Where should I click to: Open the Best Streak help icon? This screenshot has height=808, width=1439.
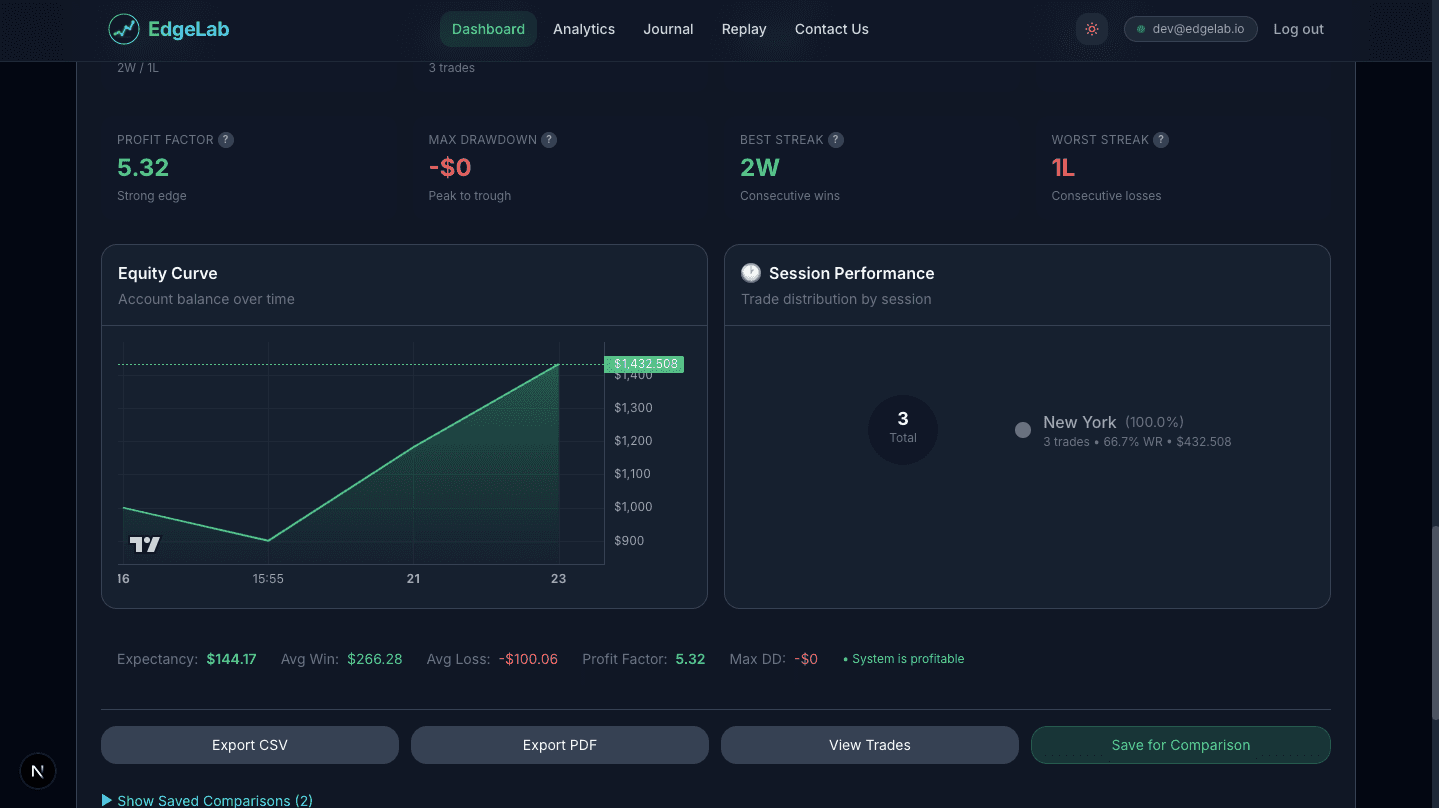pos(836,140)
